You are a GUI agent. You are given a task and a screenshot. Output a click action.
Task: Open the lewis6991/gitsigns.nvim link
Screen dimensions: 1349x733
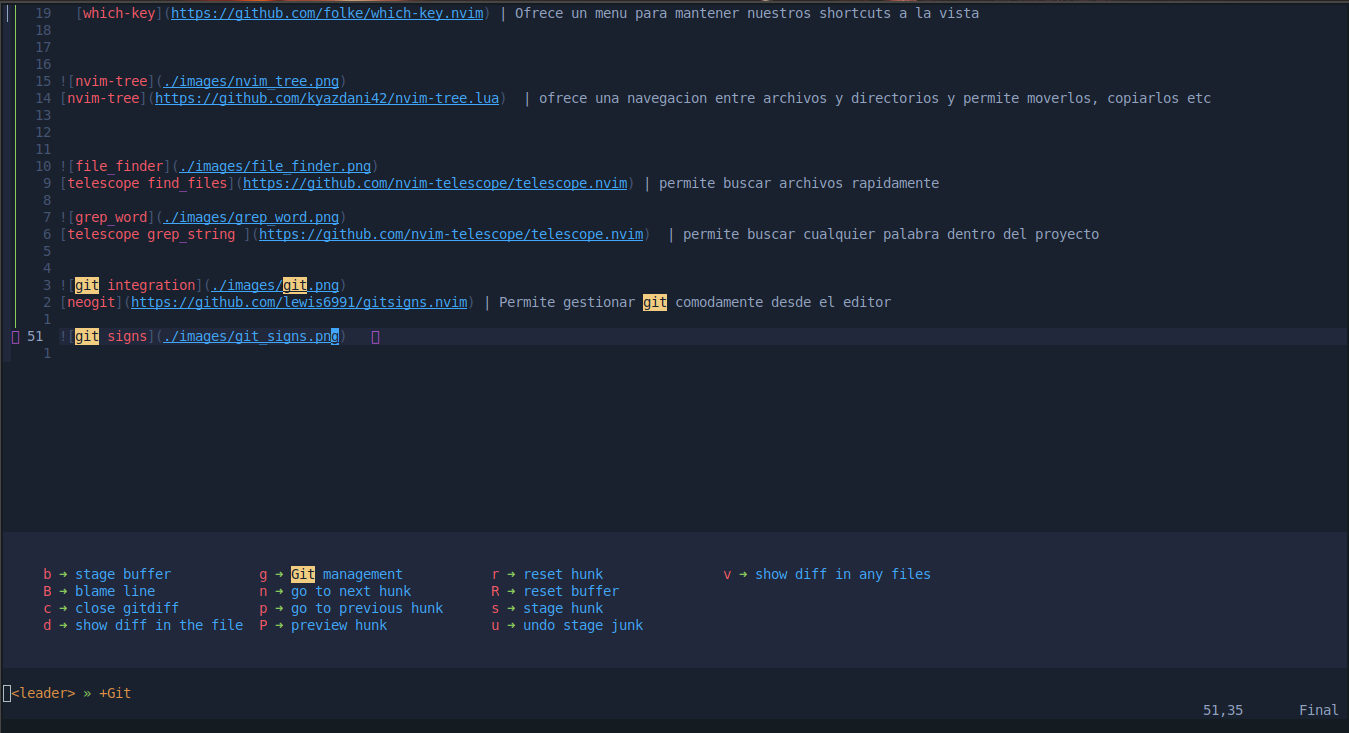tap(299, 302)
